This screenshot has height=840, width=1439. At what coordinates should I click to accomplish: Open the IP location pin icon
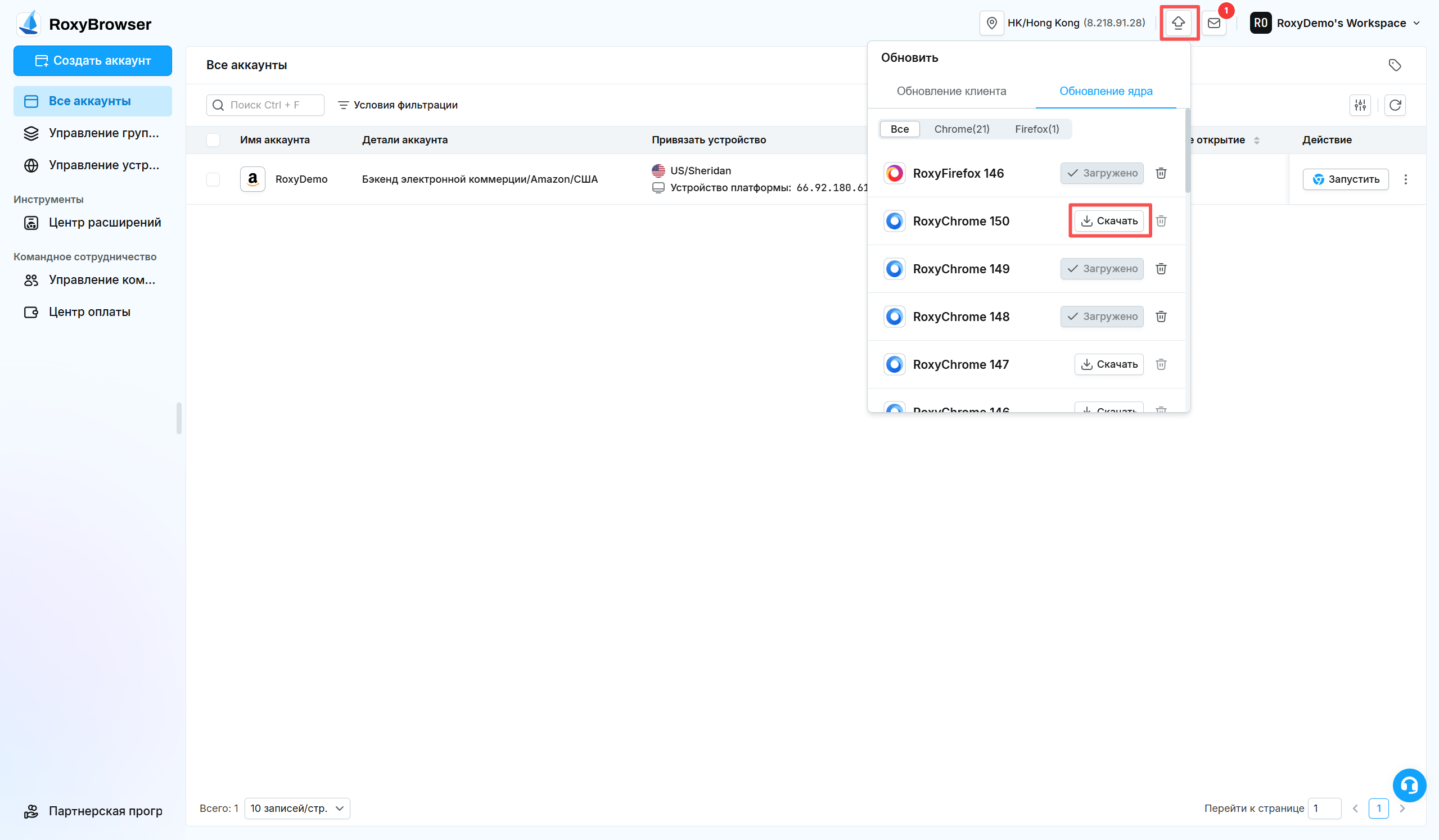coord(991,23)
